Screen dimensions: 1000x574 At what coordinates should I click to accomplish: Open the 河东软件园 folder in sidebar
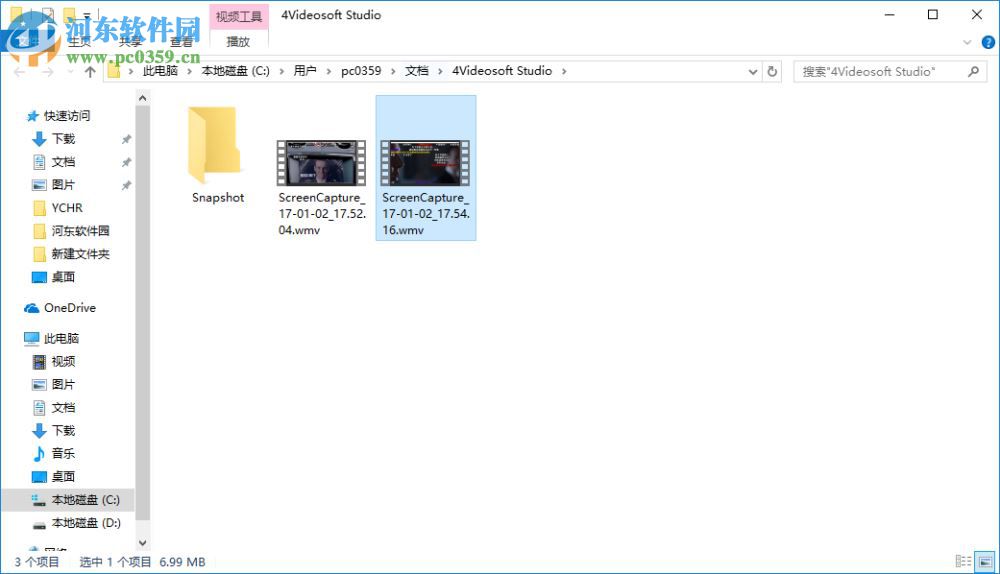tap(80, 231)
